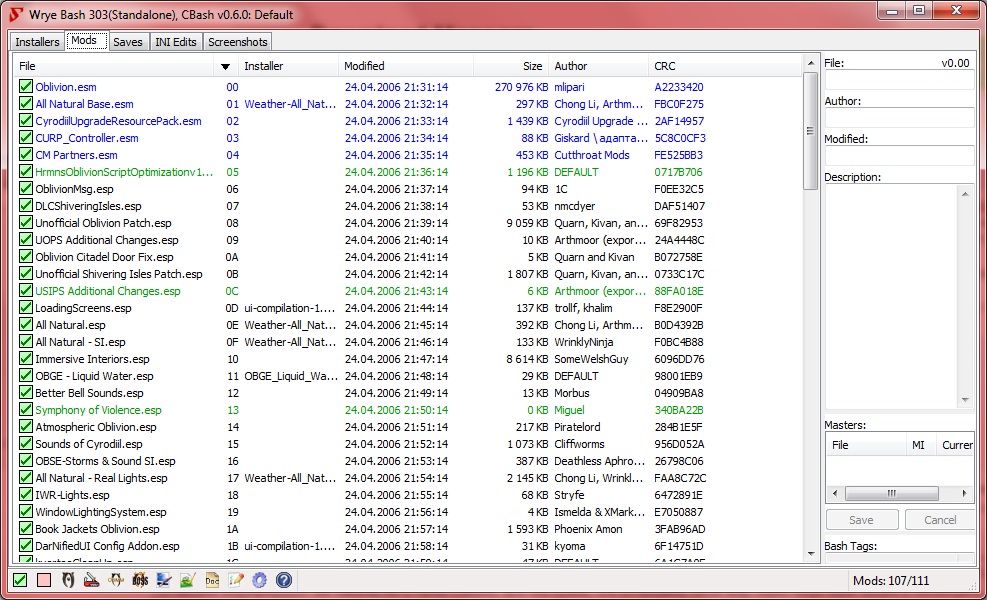The height and width of the screenshot is (600, 987).
Task: Launch Oblivion from the status bar icon
Action: (x=68, y=580)
